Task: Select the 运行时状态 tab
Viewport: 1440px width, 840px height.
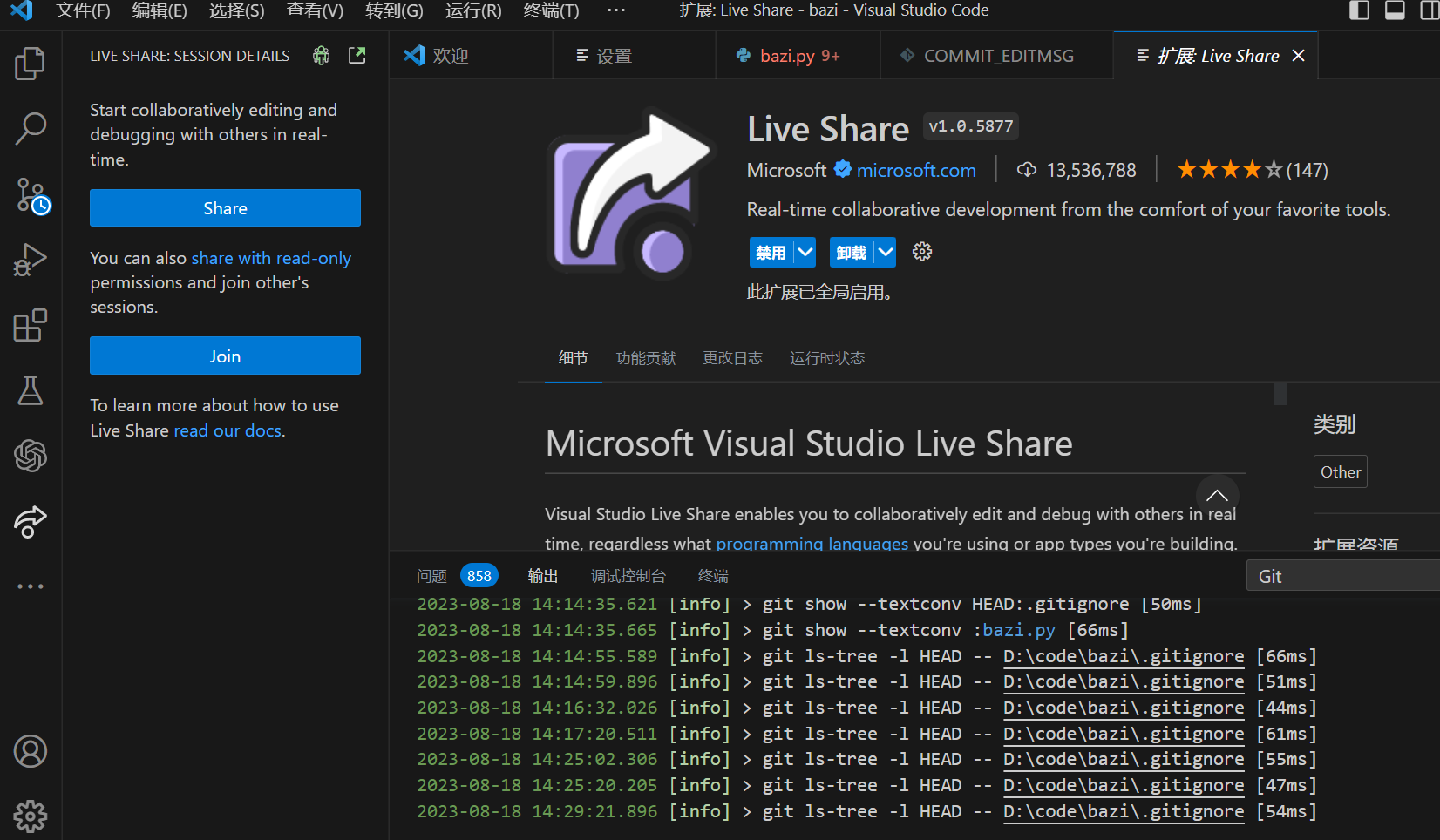Action: click(827, 358)
